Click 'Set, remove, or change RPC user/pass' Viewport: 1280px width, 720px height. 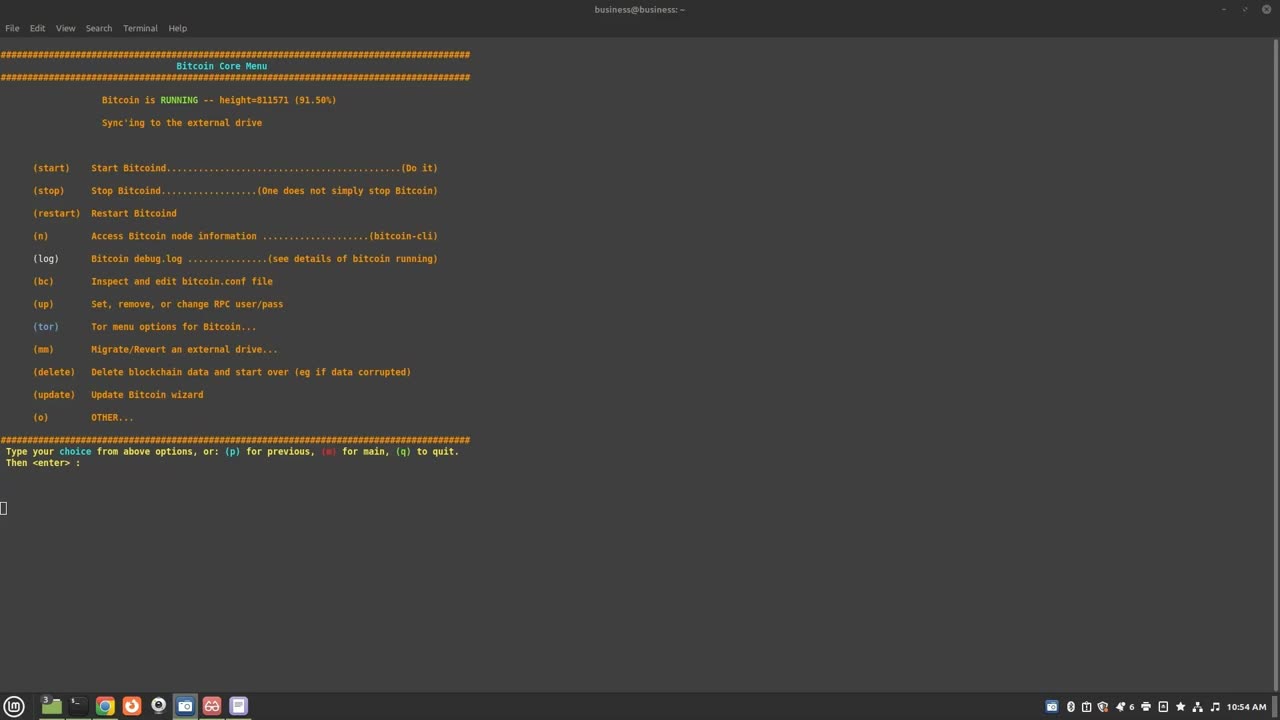187,304
